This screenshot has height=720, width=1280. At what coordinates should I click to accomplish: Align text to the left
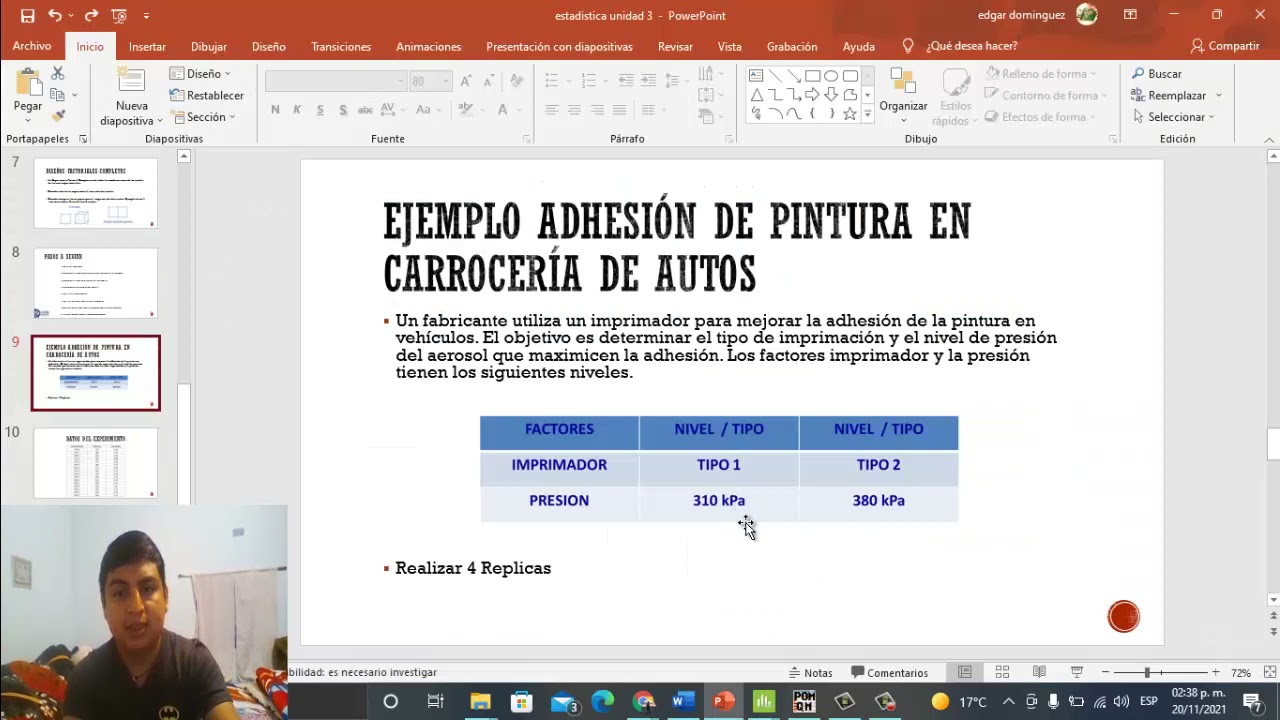click(551, 110)
